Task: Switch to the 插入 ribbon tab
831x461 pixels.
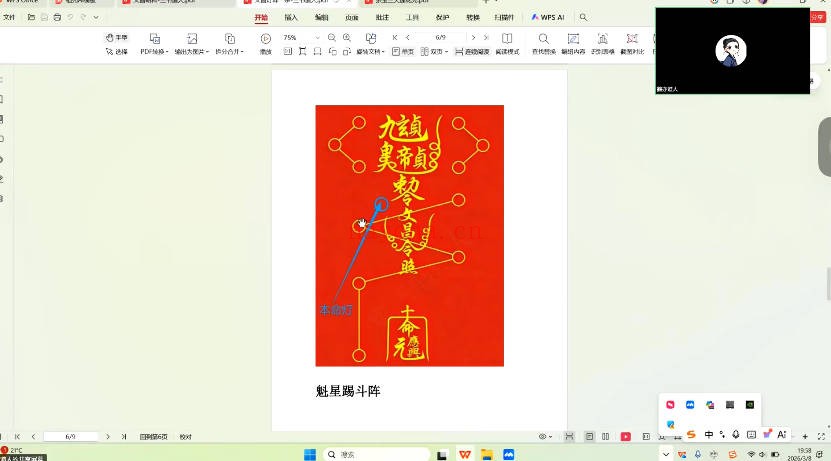Action: point(291,17)
